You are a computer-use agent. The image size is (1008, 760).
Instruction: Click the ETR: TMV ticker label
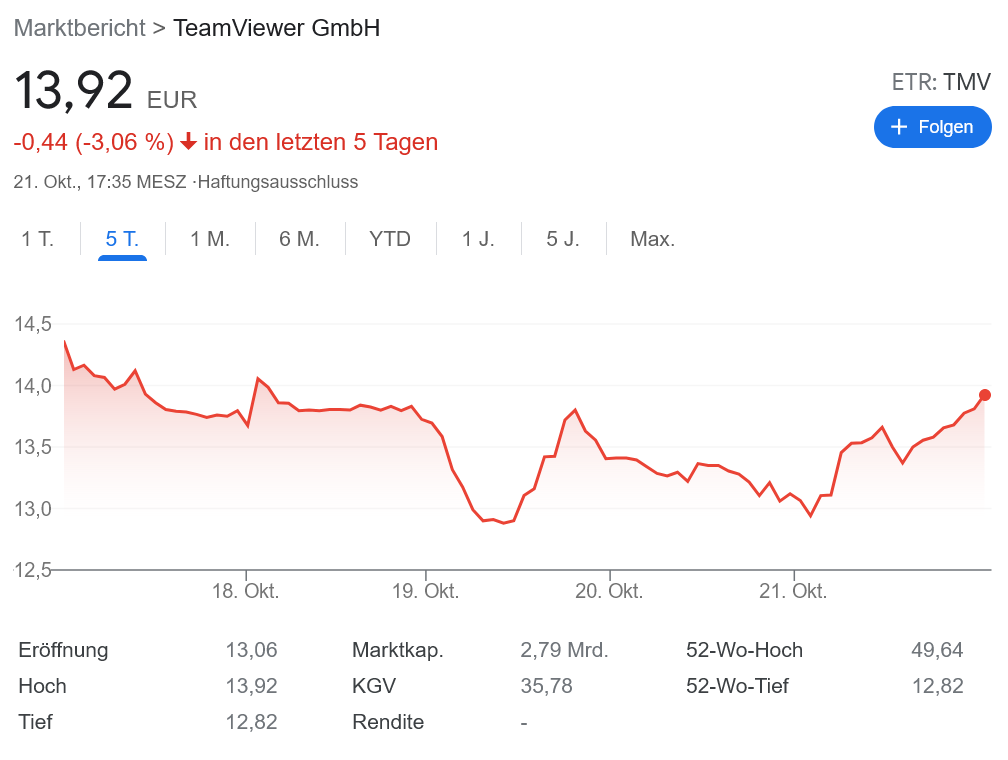[941, 82]
